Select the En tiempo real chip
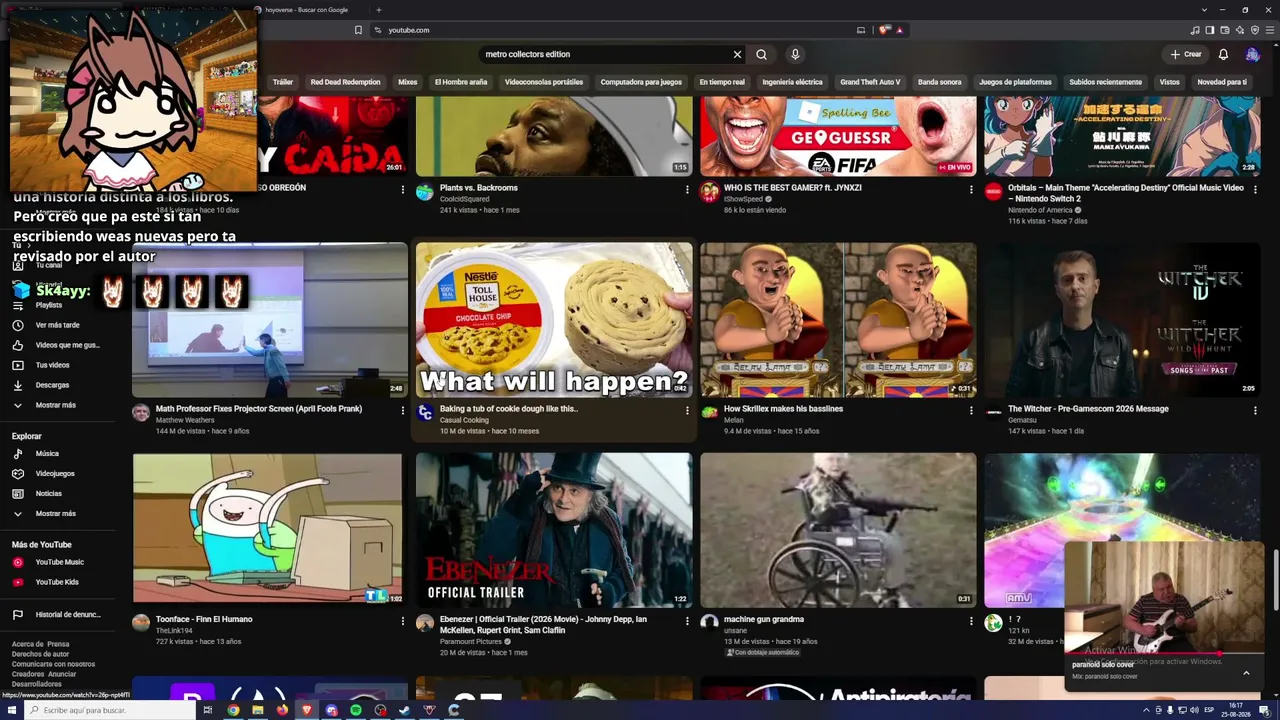1280x720 pixels. point(722,82)
